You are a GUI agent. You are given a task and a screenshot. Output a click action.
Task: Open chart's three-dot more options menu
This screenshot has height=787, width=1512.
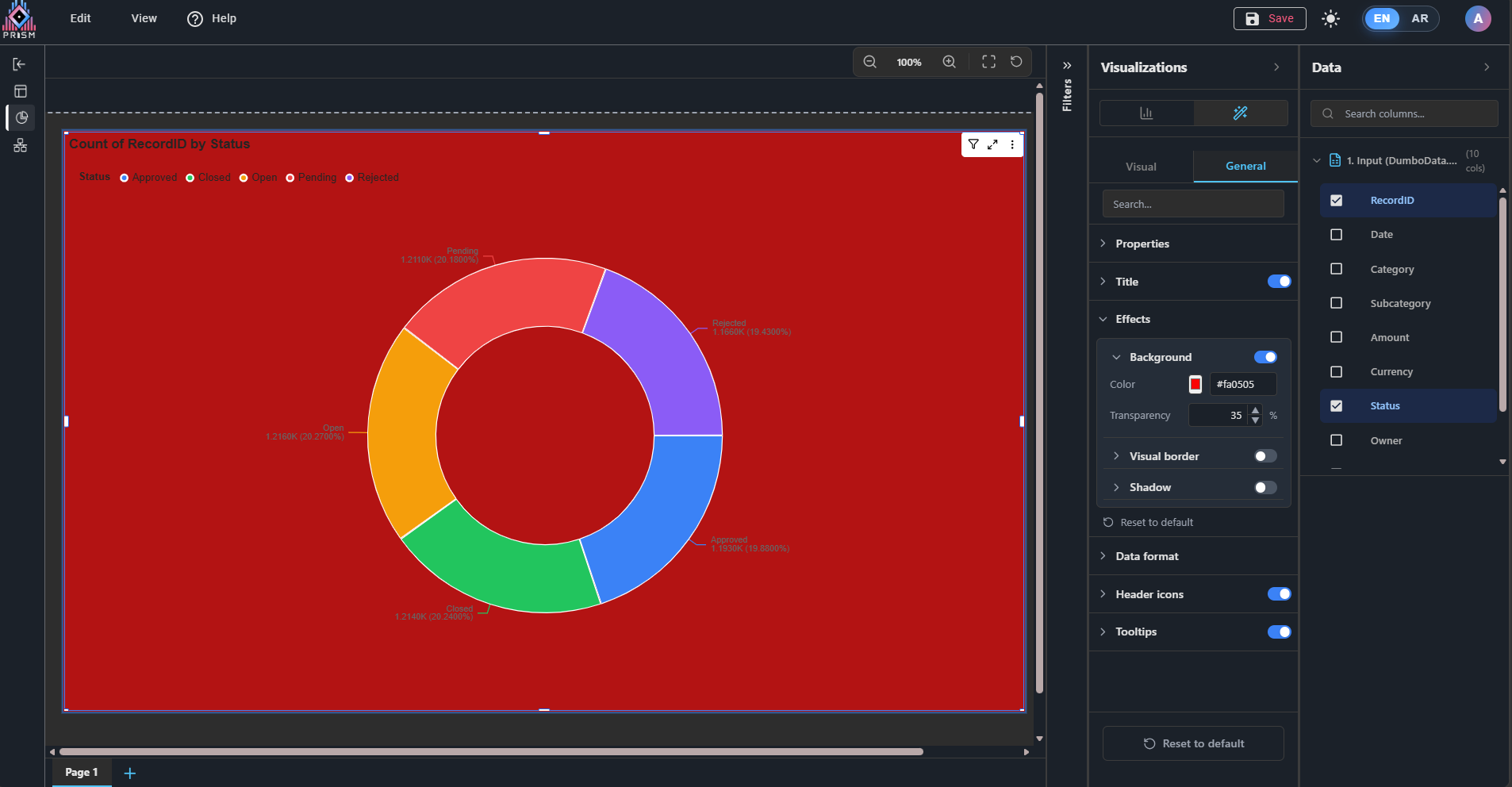click(1012, 144)
